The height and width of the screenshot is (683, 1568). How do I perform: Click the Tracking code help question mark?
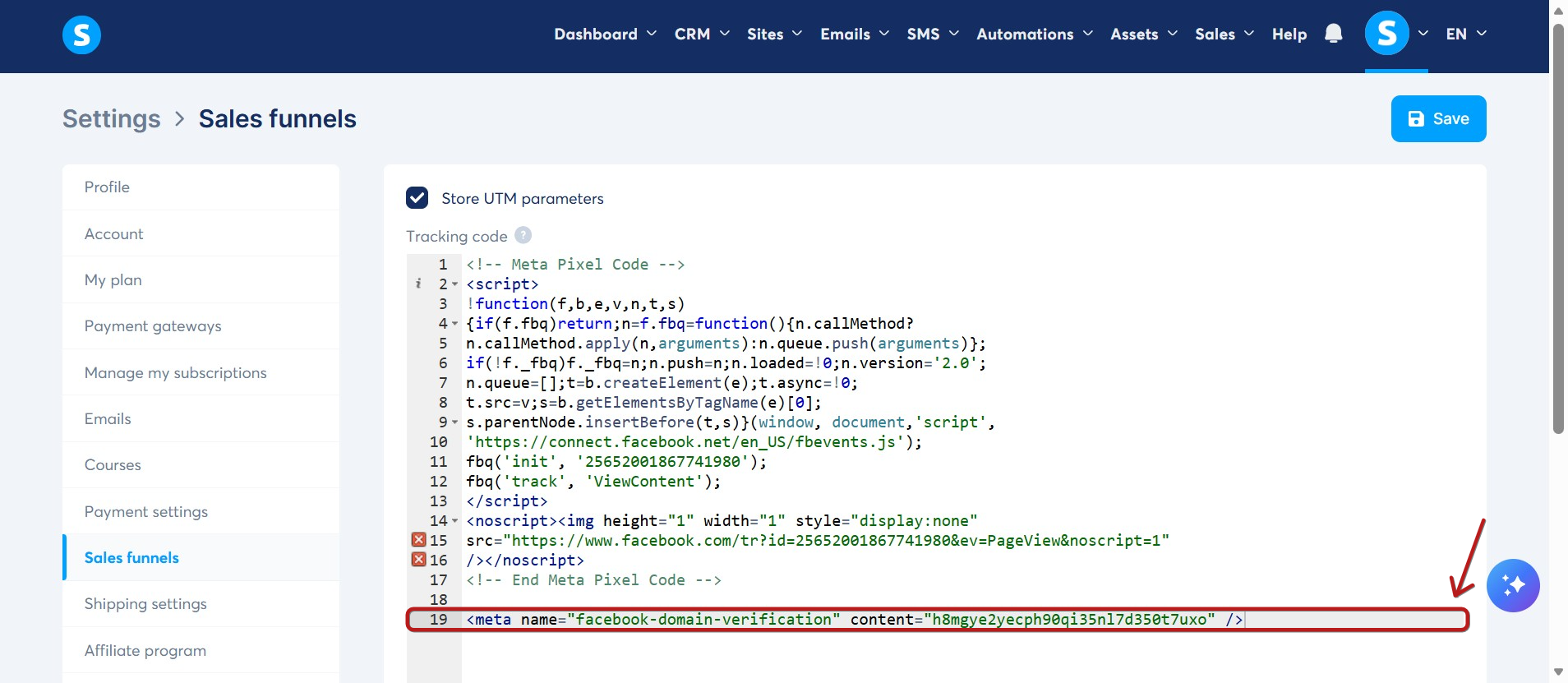[523, 235]
